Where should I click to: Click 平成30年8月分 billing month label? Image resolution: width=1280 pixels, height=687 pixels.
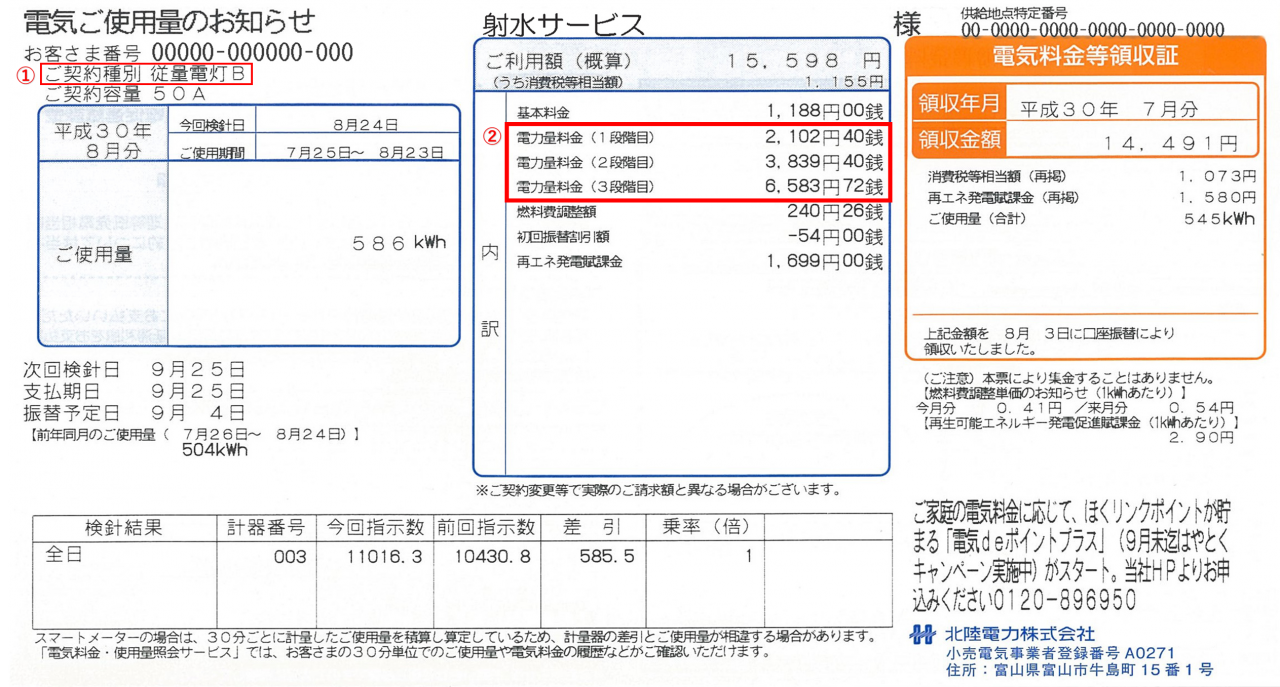102,140
